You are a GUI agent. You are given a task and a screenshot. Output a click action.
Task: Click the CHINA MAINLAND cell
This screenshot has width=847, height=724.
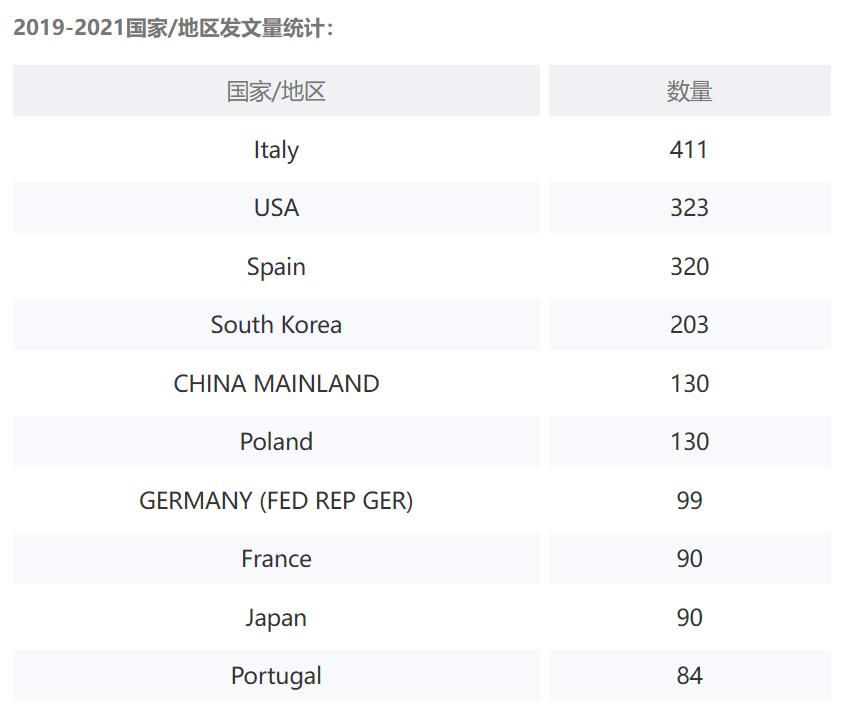pos(276,384)
